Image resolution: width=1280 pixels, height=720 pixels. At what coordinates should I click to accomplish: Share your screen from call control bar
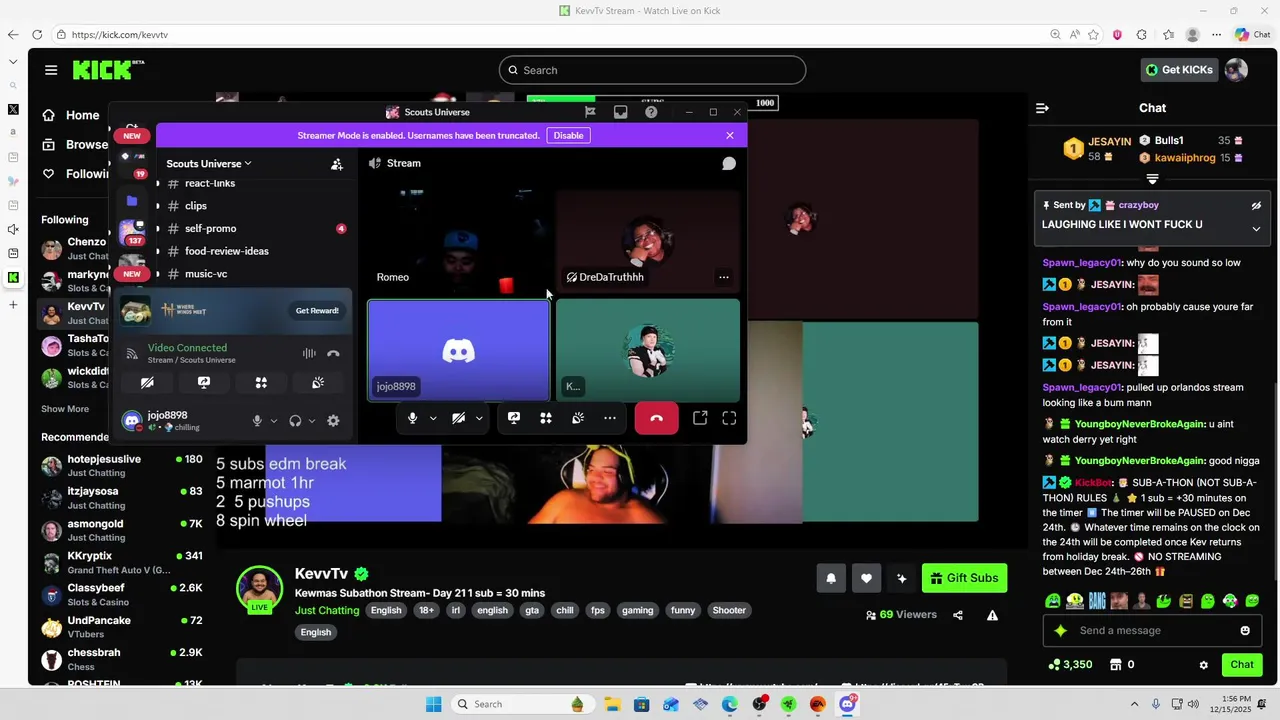514,418
